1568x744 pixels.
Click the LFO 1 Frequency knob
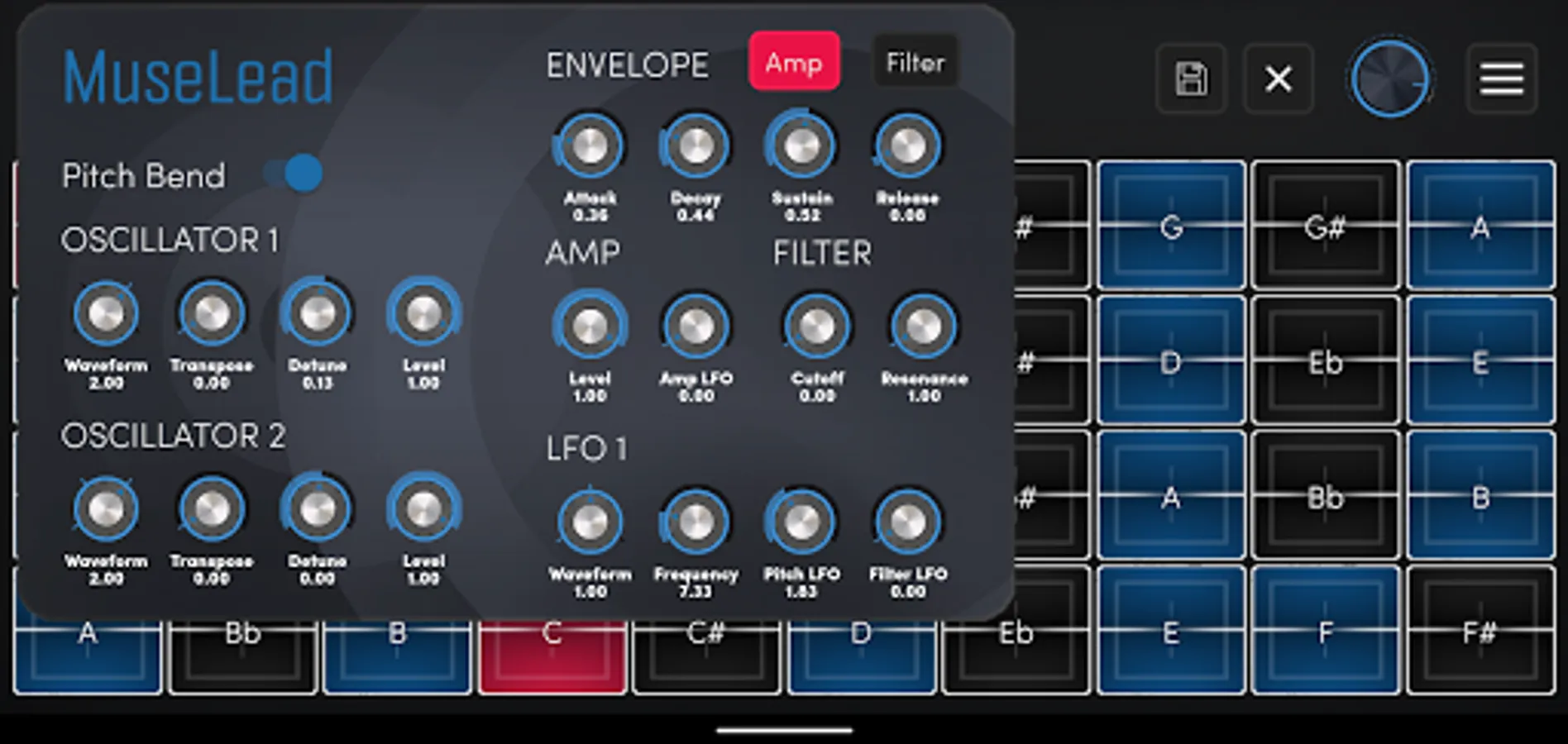point(696,522)
